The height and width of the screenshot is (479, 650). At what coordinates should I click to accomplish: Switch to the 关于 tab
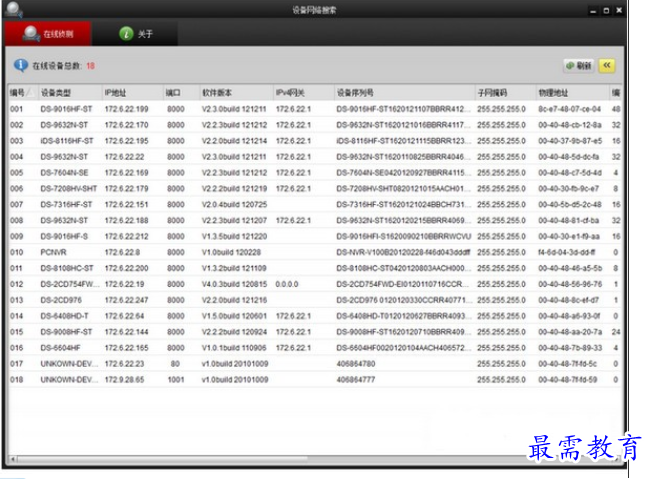(136, 34)
